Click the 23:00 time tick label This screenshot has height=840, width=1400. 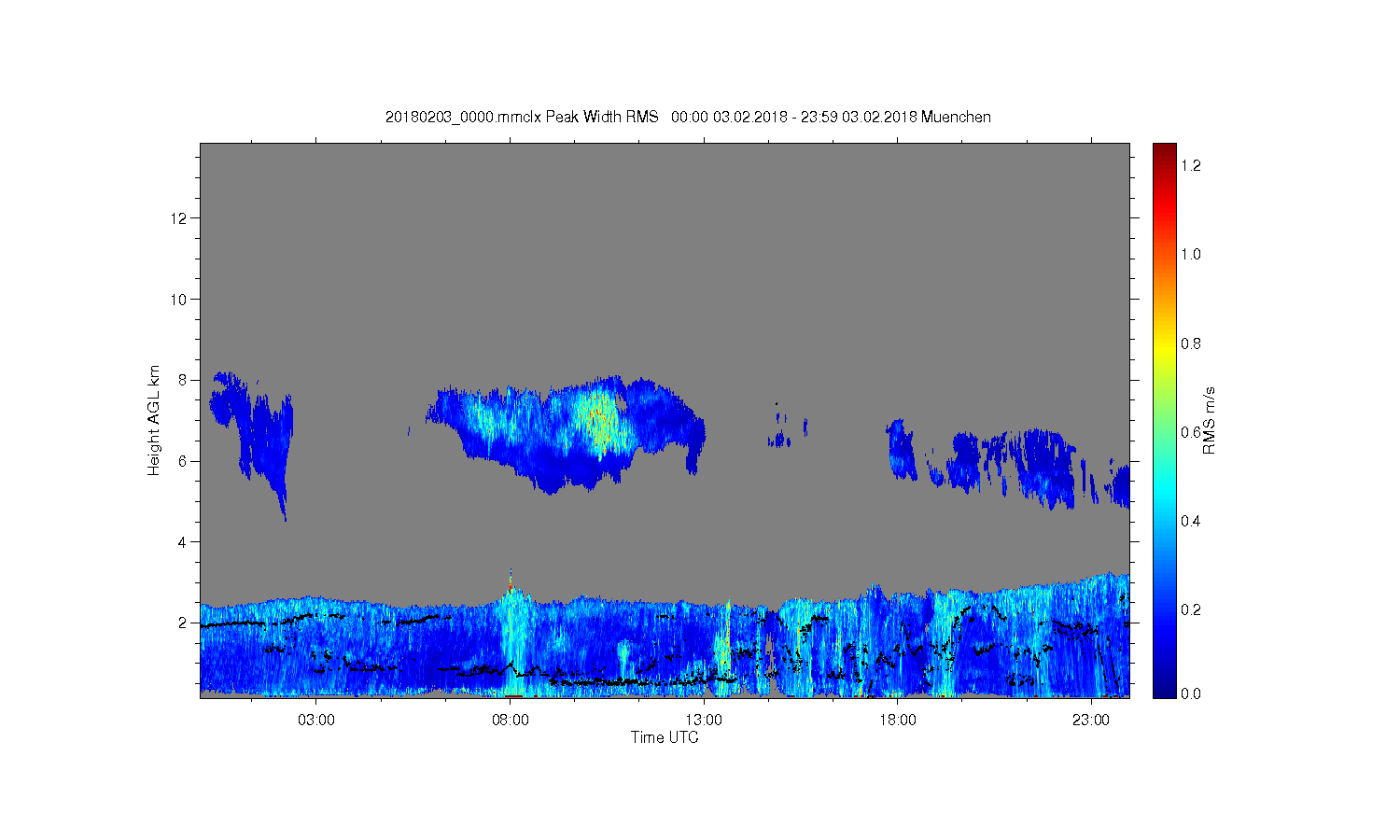[x=1091, y=721]
